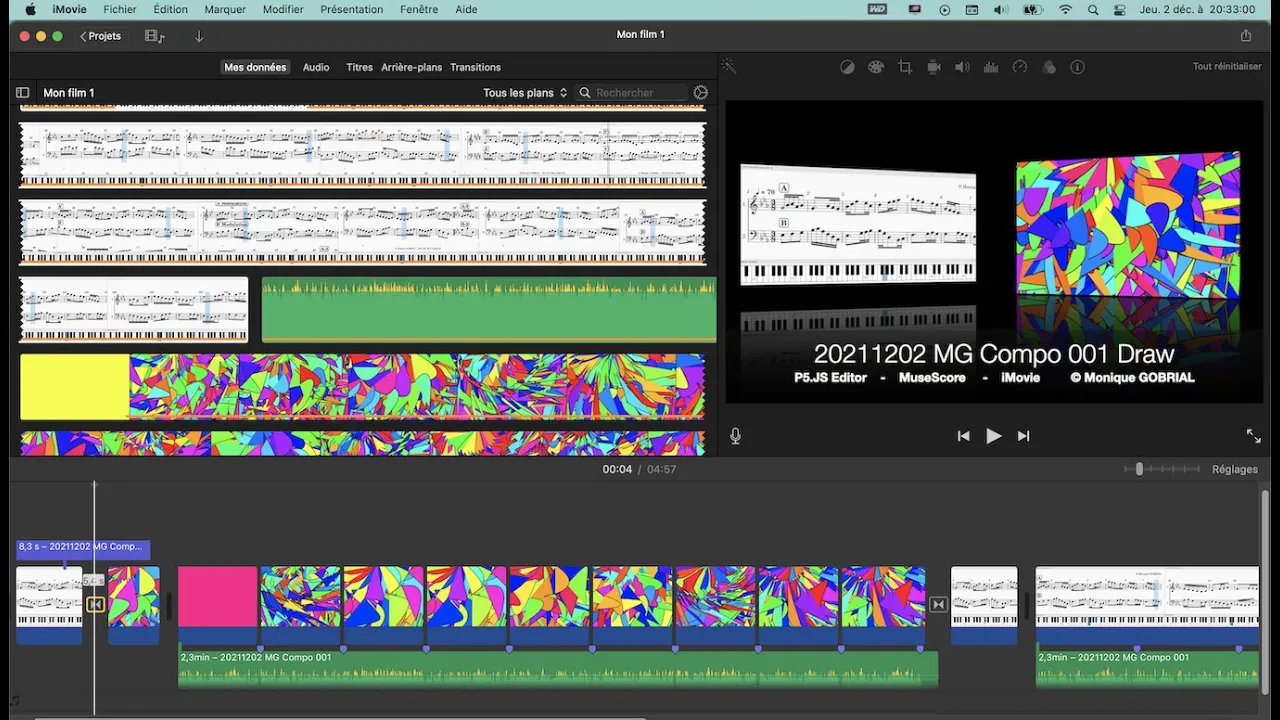Image resolution: width=1280 pixels, height=720 pixels.
Task: Open the Présentation menu
Action: [351, 9]
